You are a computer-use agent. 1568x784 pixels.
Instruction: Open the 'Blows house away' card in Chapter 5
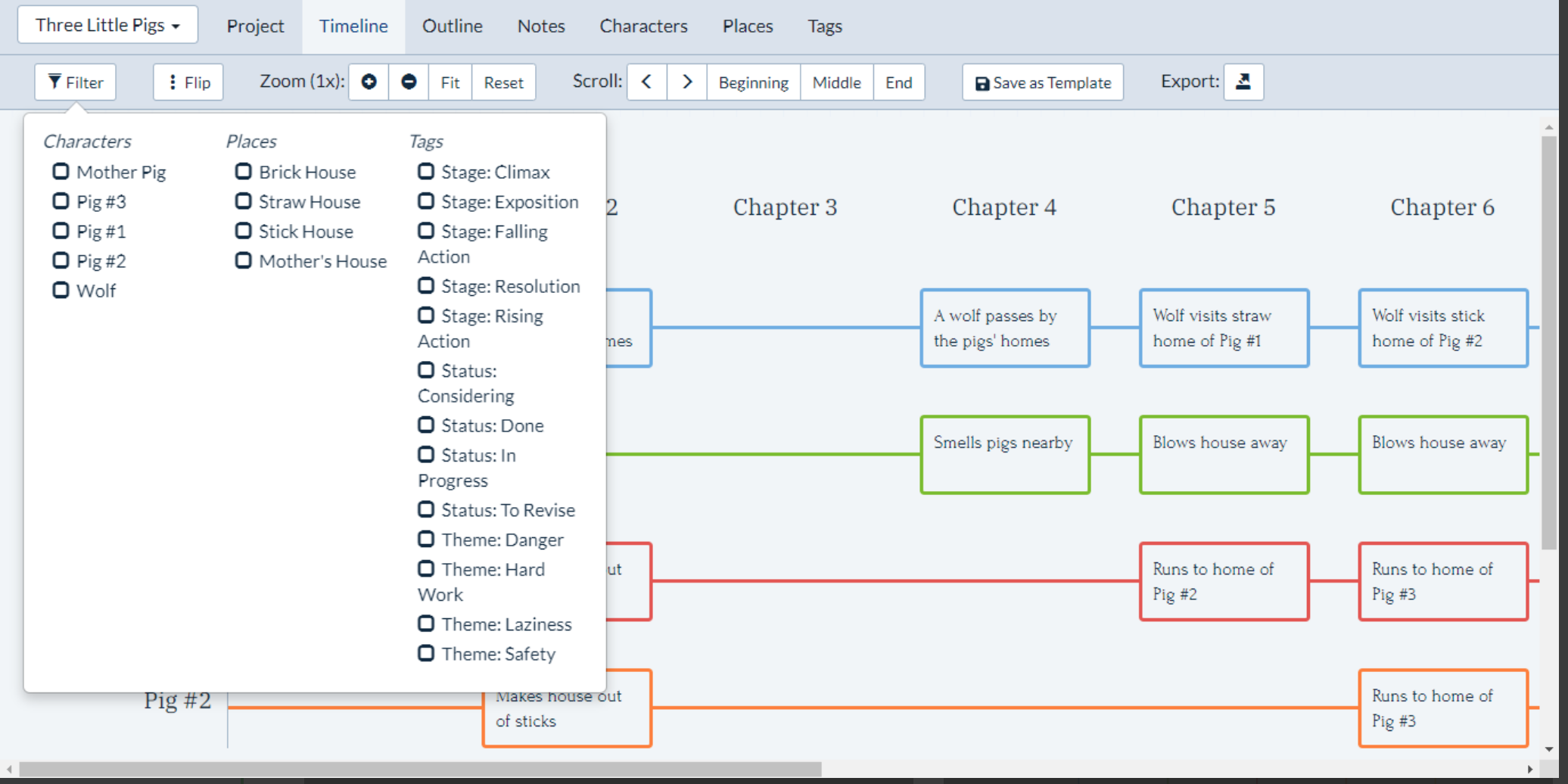pos(1223,454)
